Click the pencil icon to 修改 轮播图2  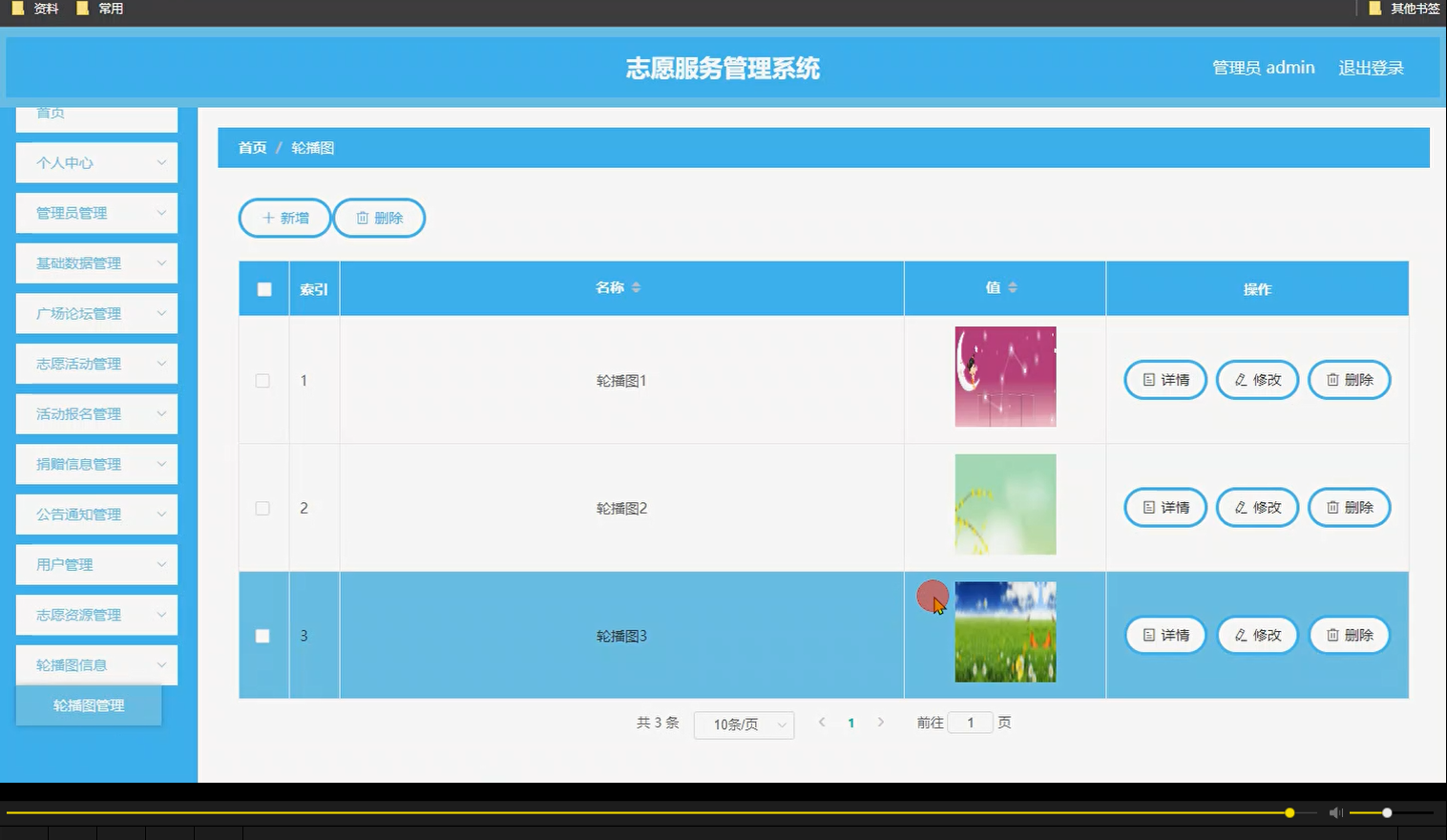coord(1242,507)
